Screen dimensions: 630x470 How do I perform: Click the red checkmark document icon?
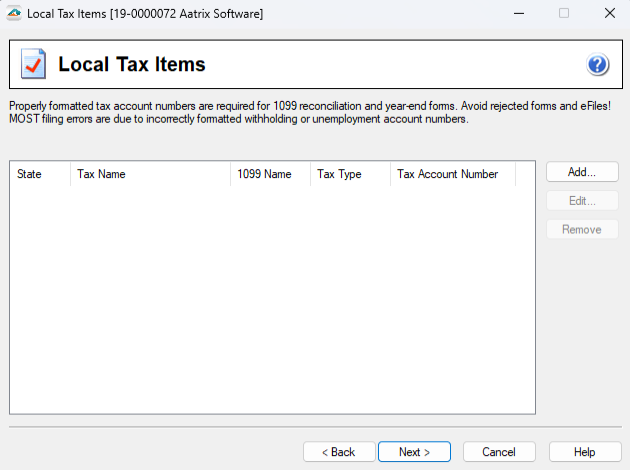coord(33,65)
